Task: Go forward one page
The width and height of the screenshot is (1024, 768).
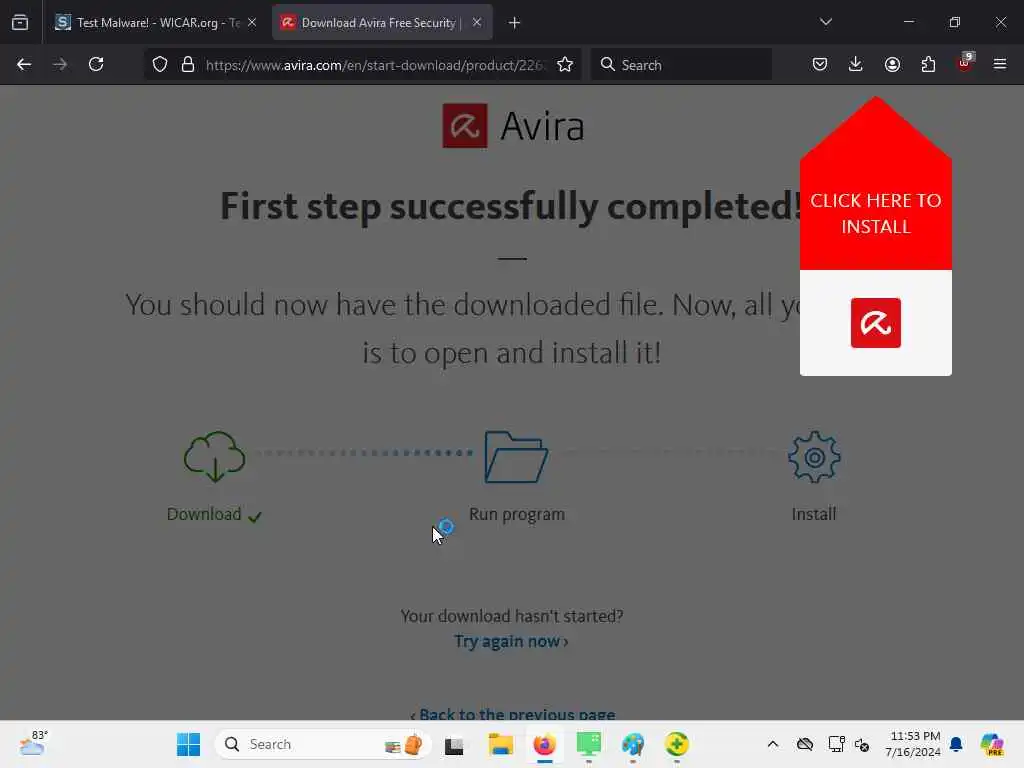Action: coord(60,64)
